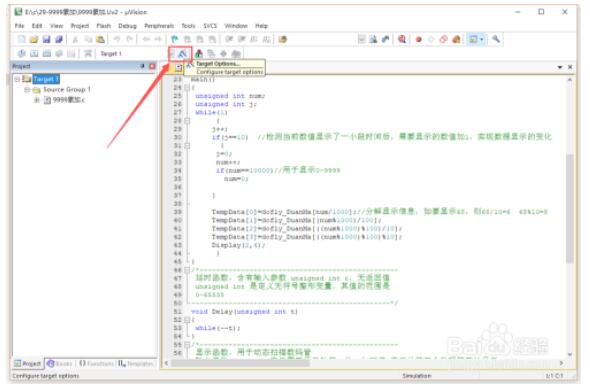The height and width of the screenshot is (392, 590).
Task: Open the project window layout dropdown arrow
Action: click(482, 39)
